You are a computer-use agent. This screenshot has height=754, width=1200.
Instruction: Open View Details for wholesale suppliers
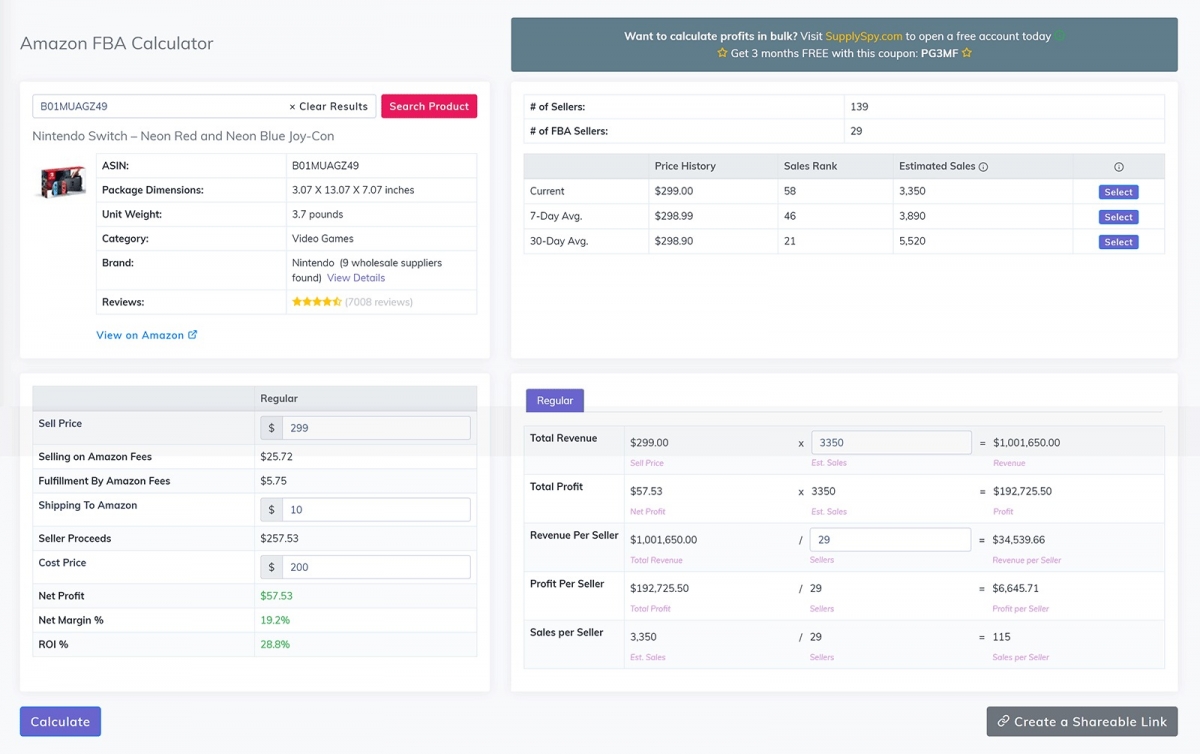point(356,278)
